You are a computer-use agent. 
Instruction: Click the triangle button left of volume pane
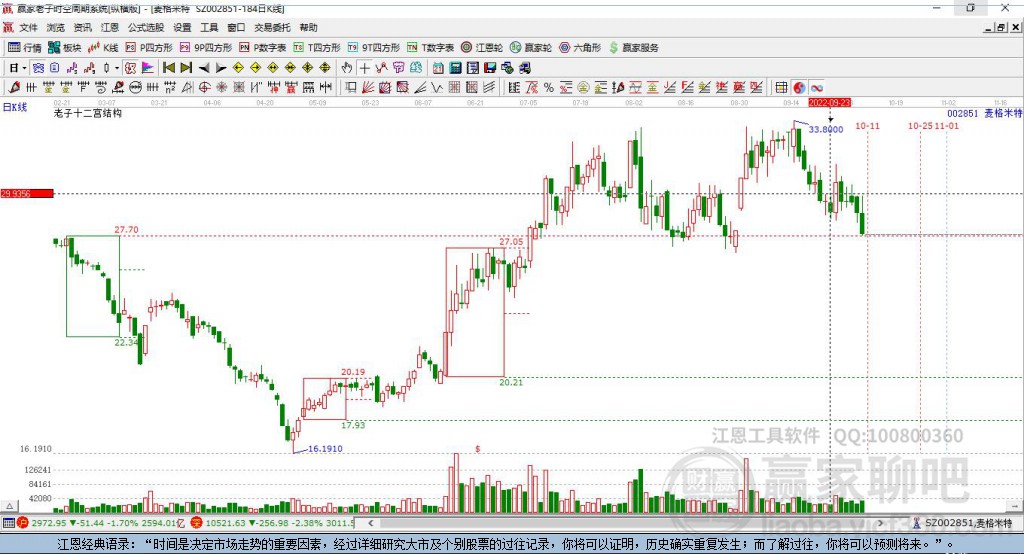pos(9,506)
